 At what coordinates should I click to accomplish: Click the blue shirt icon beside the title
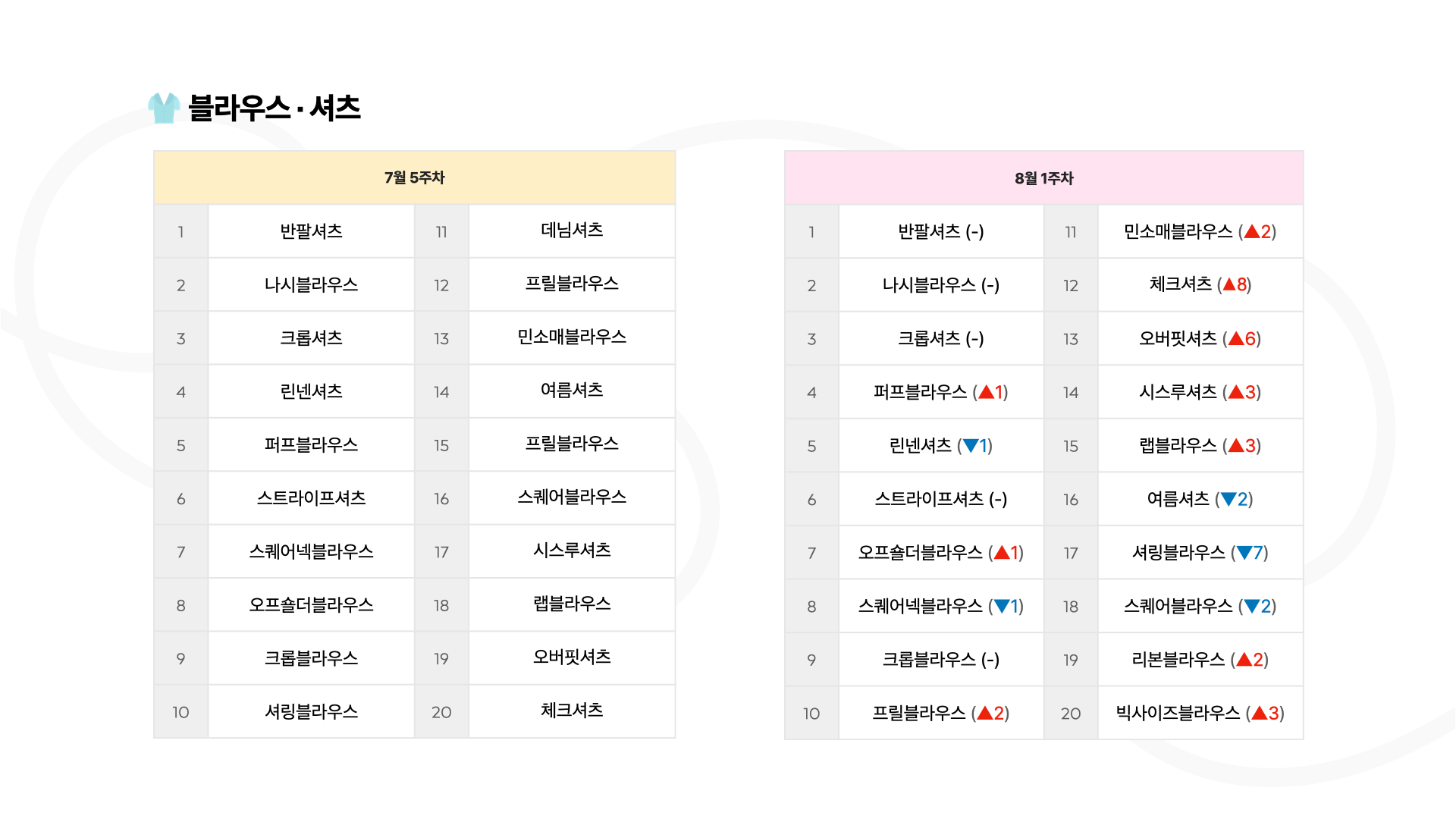[164, 108]
